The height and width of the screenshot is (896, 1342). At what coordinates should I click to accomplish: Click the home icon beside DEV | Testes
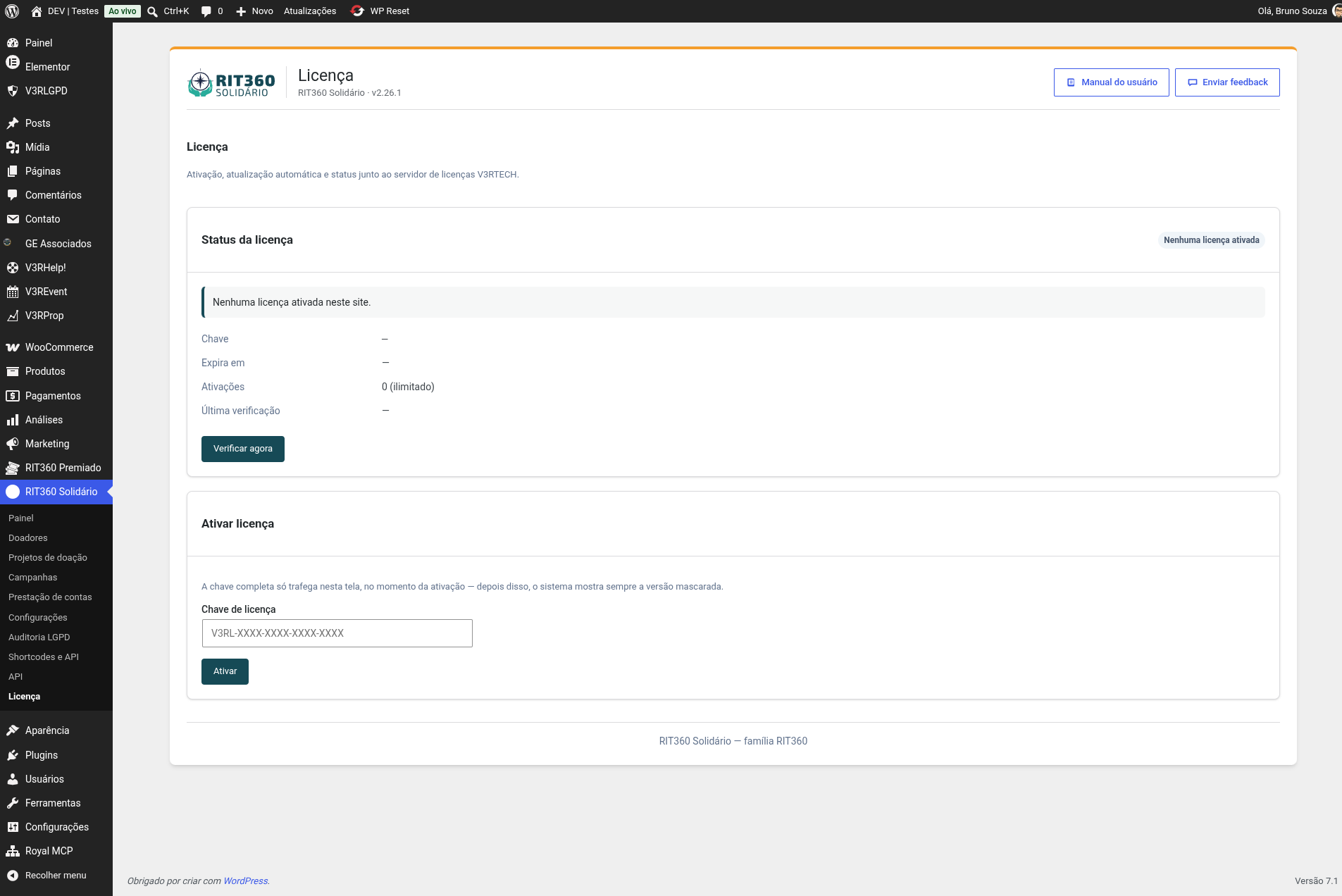pyautogui.click(x=37, y=11)
